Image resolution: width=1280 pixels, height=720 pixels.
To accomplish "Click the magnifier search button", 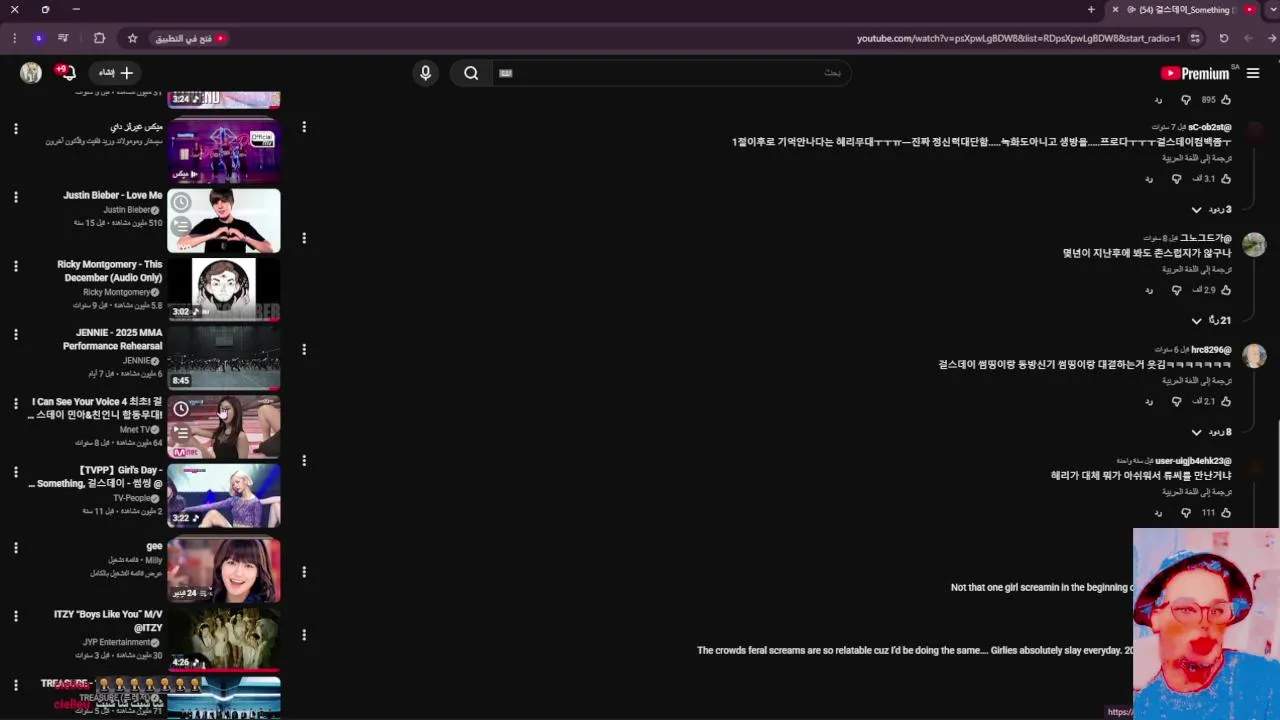I will [x=471, y=73].
